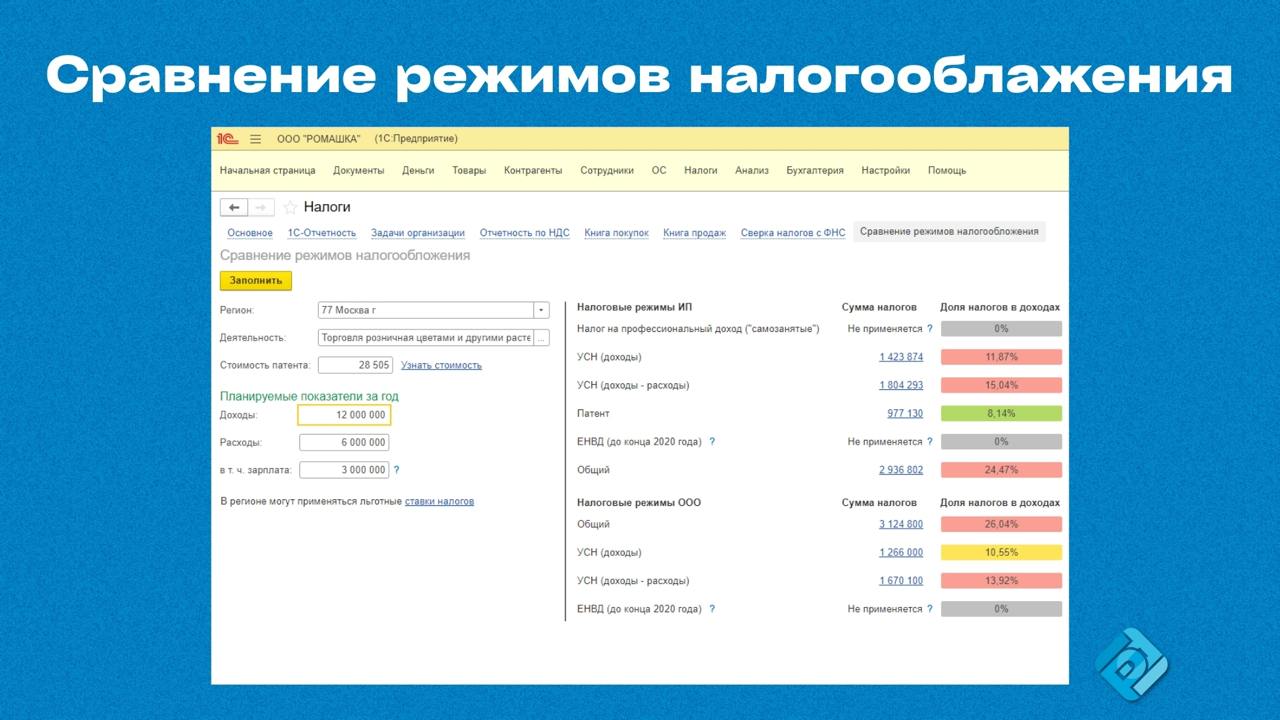Open the Сотрудники menu

click(607, 171)
